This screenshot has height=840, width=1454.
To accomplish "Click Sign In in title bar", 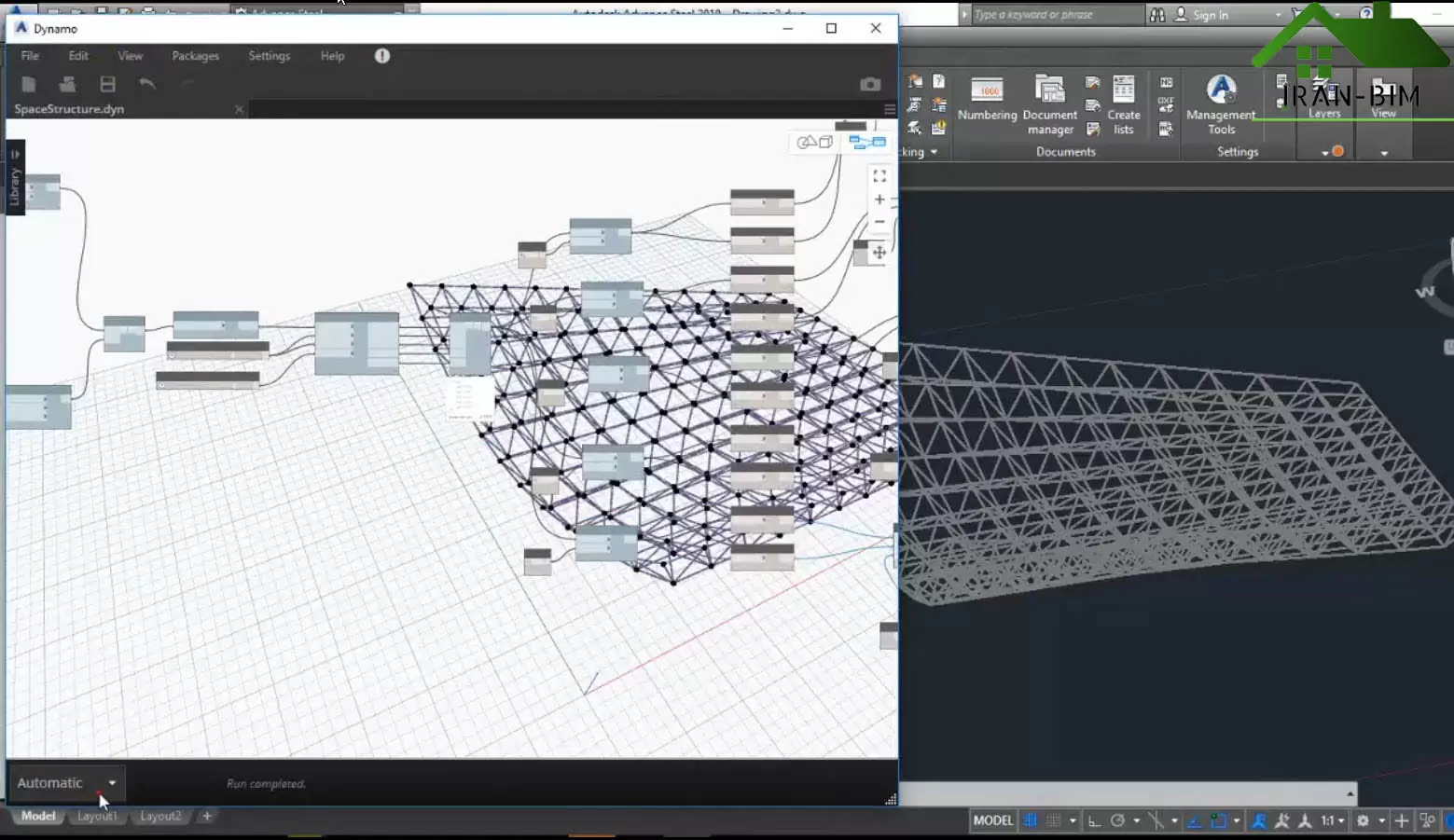I will (x=1210, y=15).
